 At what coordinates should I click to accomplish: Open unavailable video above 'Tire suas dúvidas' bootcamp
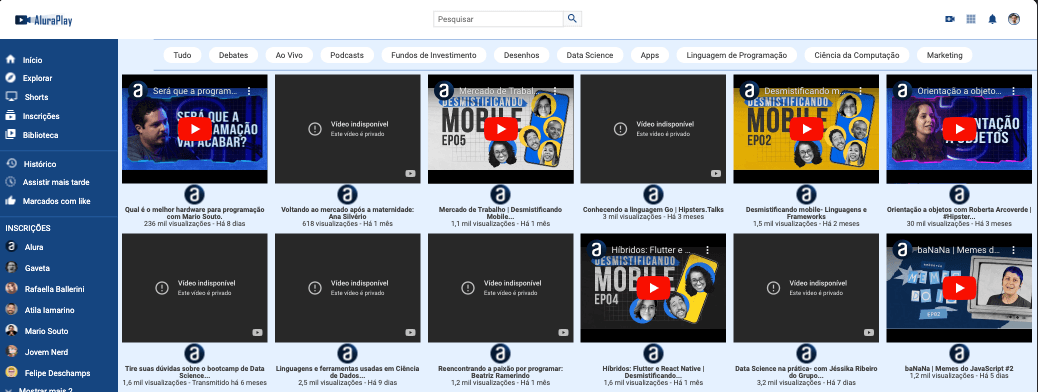tap(195, 288)
